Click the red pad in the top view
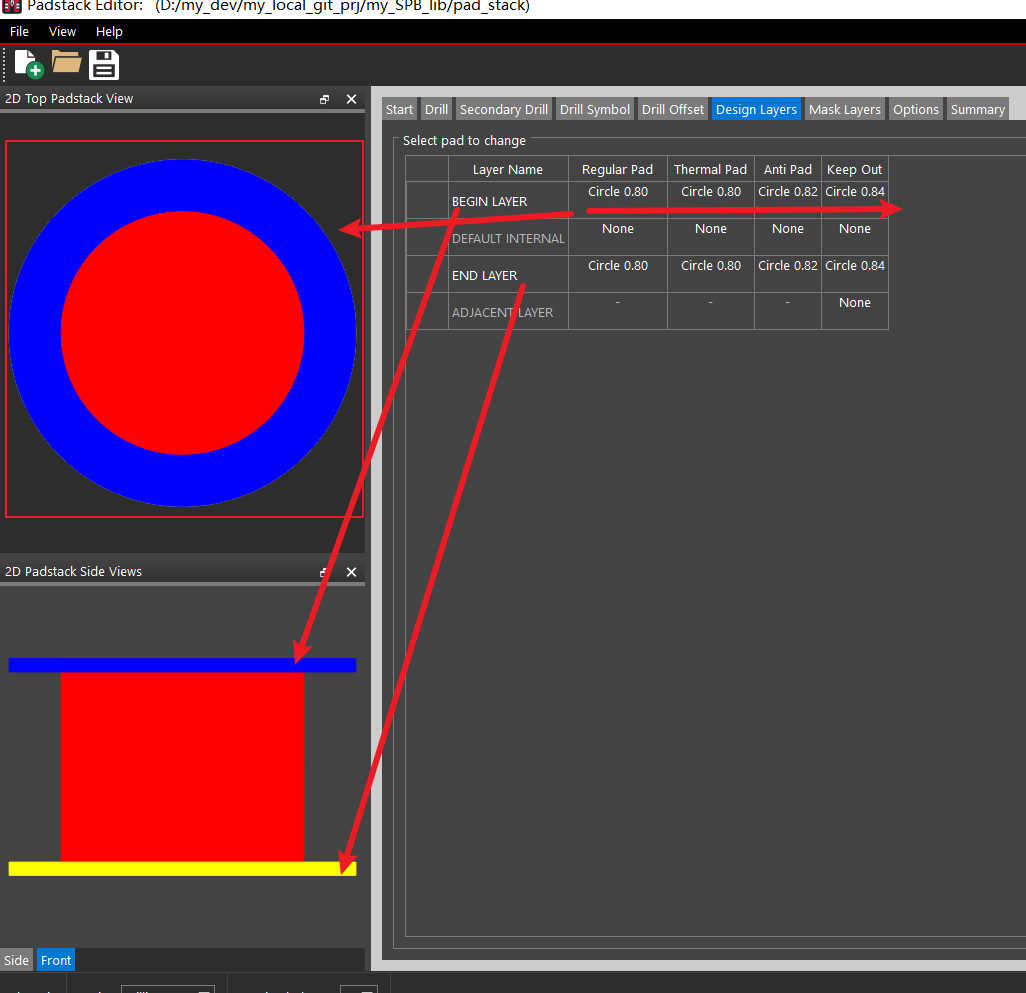Screen dimensions: 1026x993 click(184, 335)
